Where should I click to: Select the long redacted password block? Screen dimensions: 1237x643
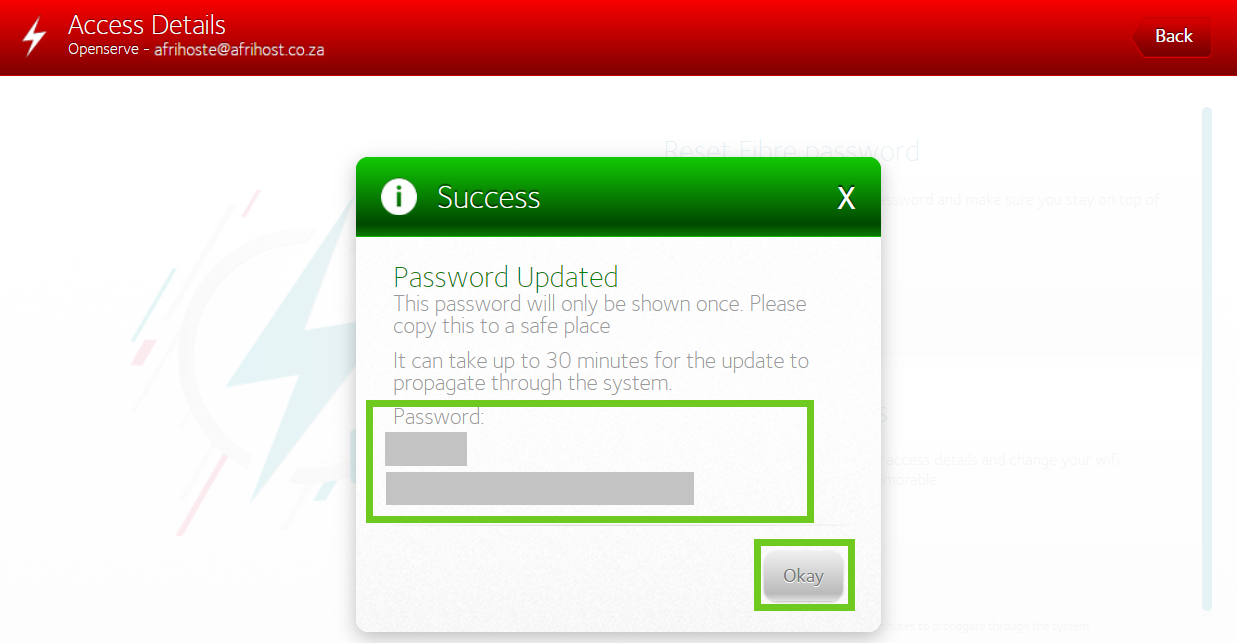coord(540,489)
